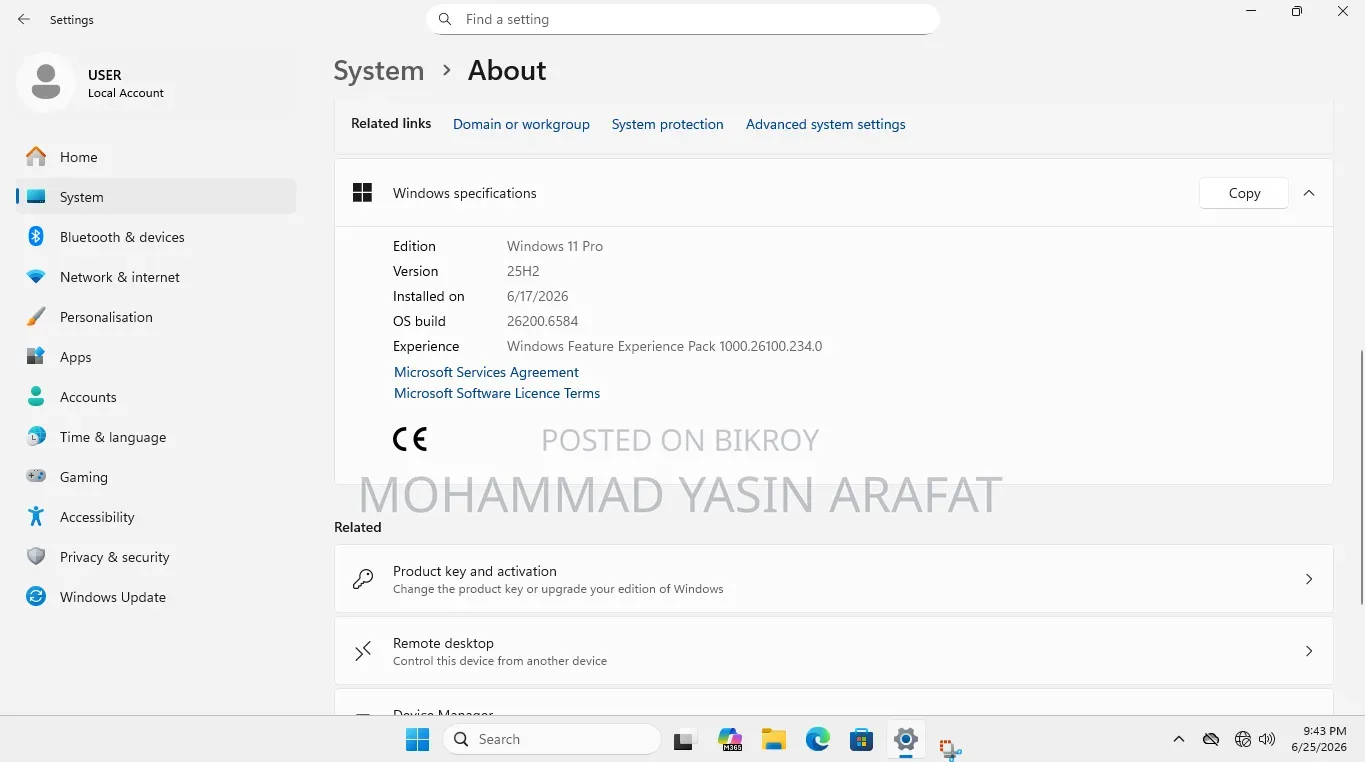1365x762 pixels.
Task: Select the Windows Feature Experience Pack text
Action: click(x=664, y=346)
